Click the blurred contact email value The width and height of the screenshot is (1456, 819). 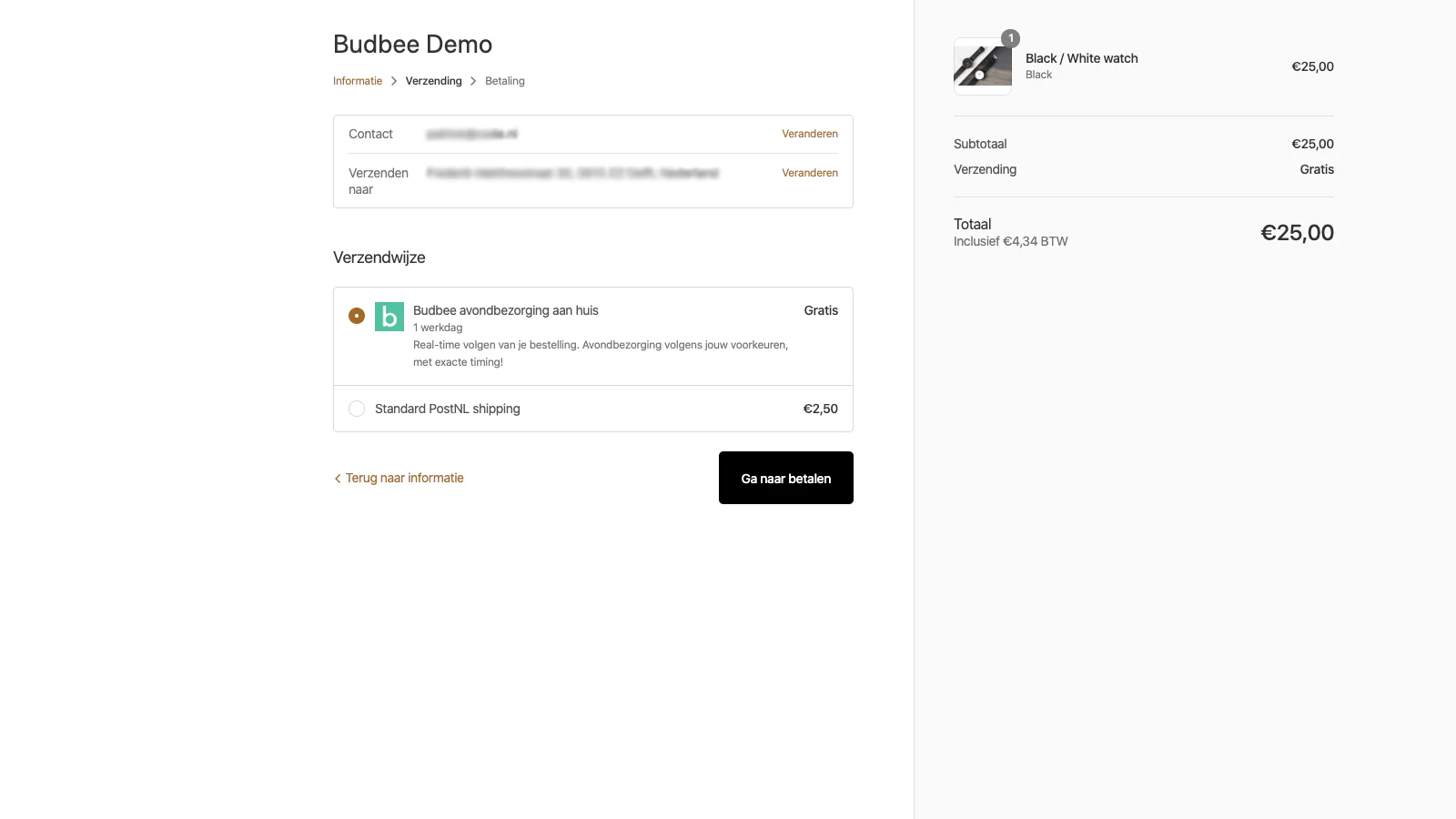click(471, 134)
